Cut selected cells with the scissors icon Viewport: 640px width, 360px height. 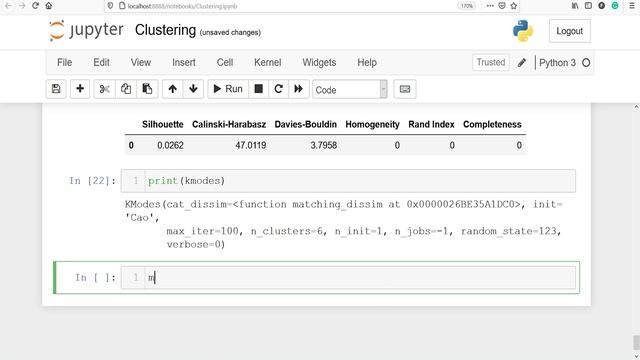coord(104,89)
